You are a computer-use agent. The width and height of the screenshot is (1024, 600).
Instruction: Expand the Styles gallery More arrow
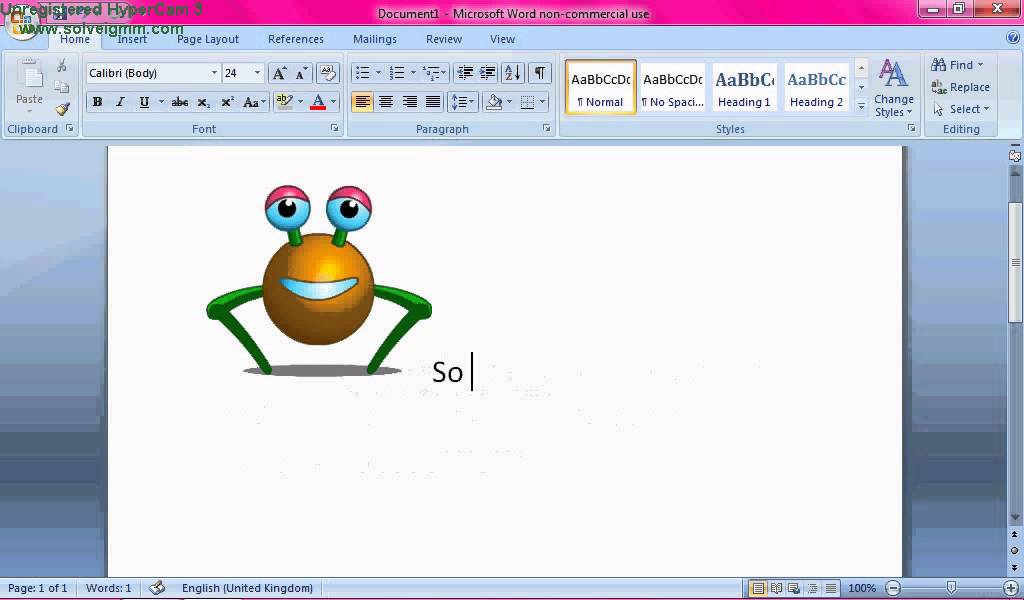[861, 105]
